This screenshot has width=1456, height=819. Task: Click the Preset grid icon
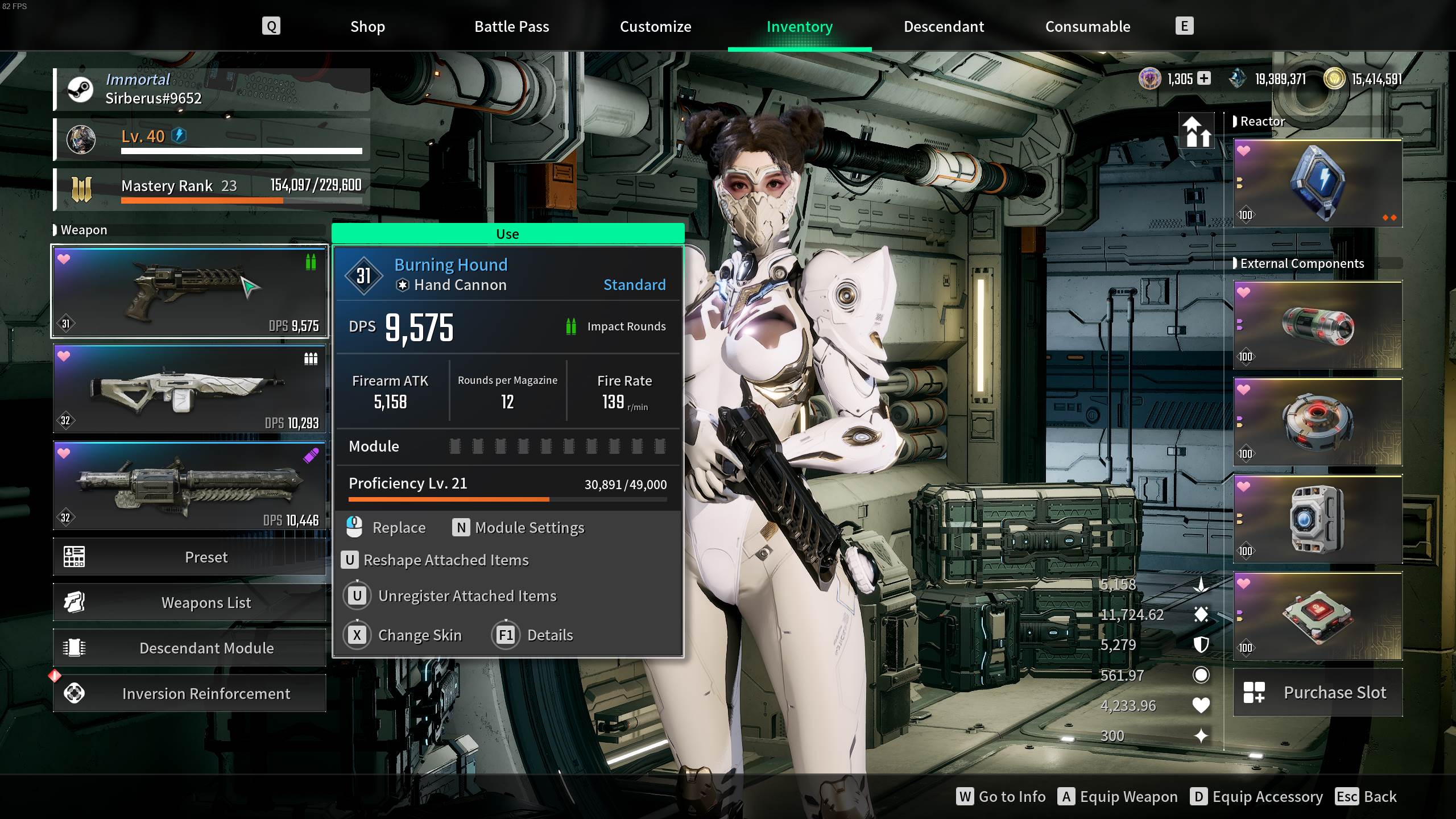pos(74,557)
